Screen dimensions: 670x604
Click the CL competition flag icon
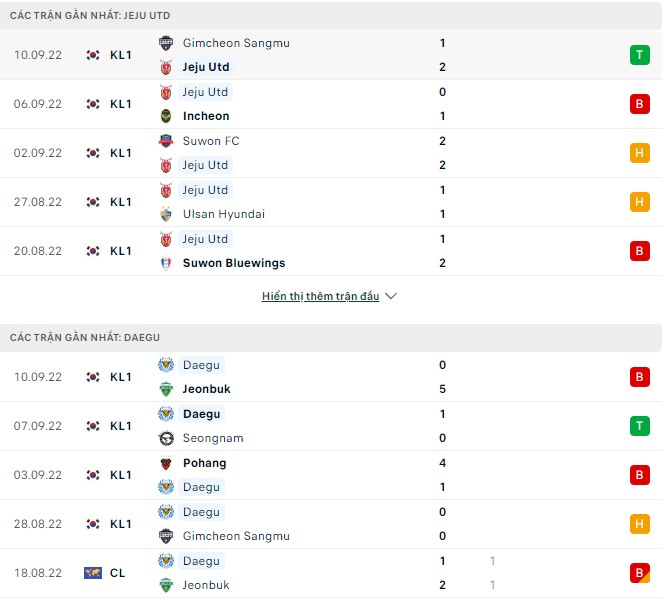[93, 573]
